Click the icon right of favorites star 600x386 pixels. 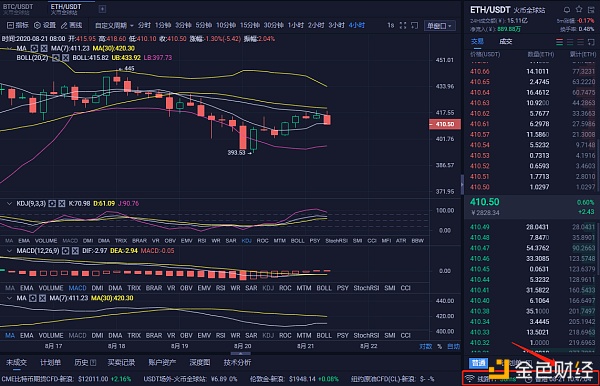(591, 10)
